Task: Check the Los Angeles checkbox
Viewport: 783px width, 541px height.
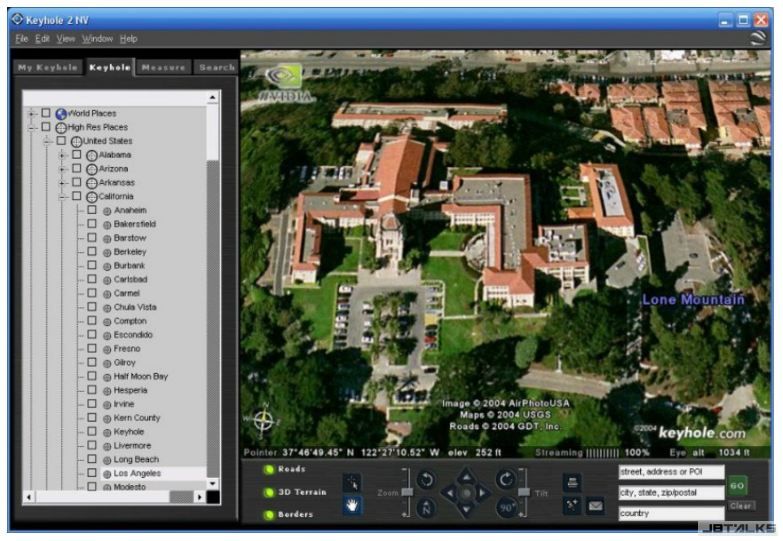Action: pos(92,473)
